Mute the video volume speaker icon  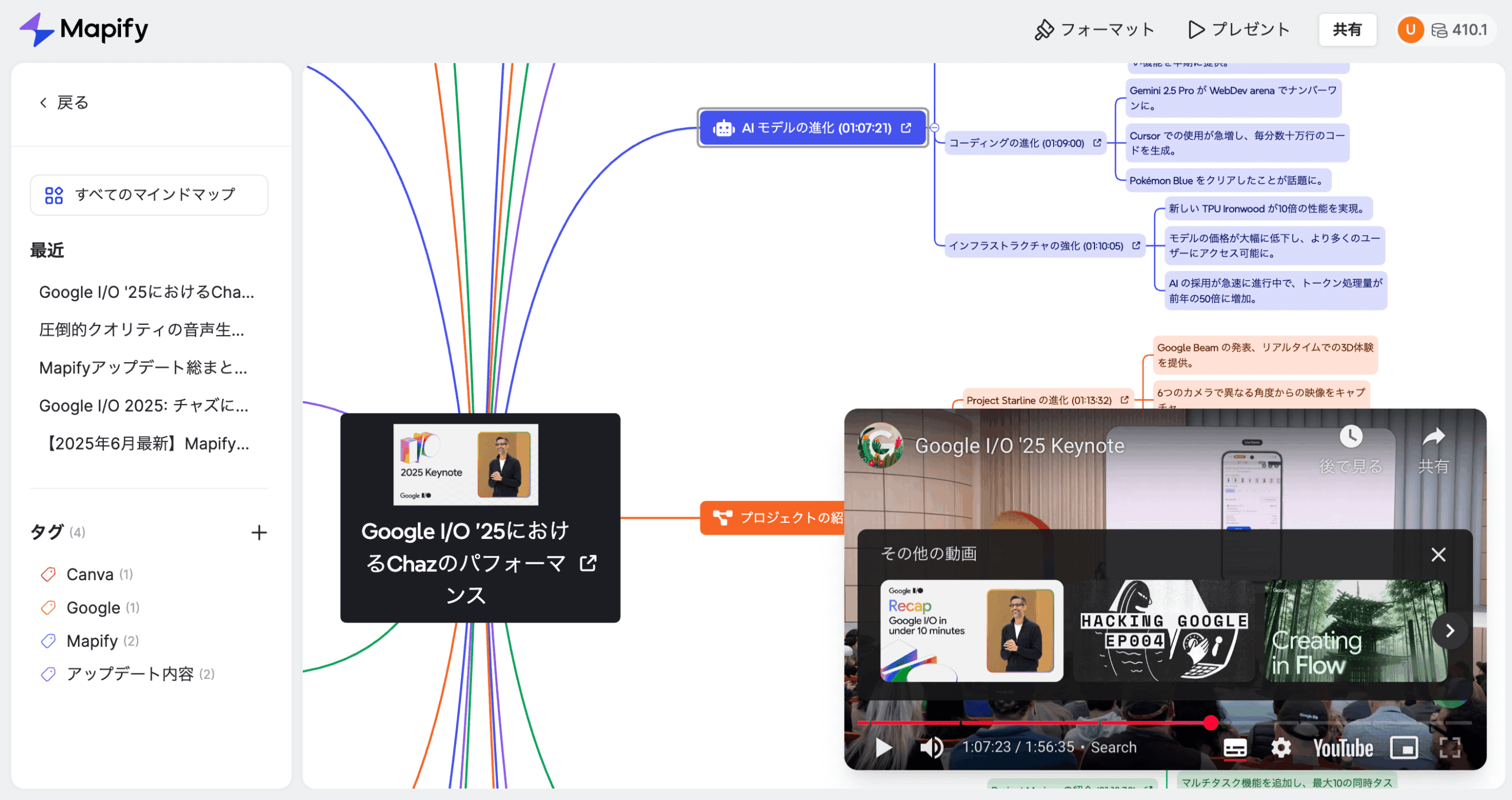(931, 747)
